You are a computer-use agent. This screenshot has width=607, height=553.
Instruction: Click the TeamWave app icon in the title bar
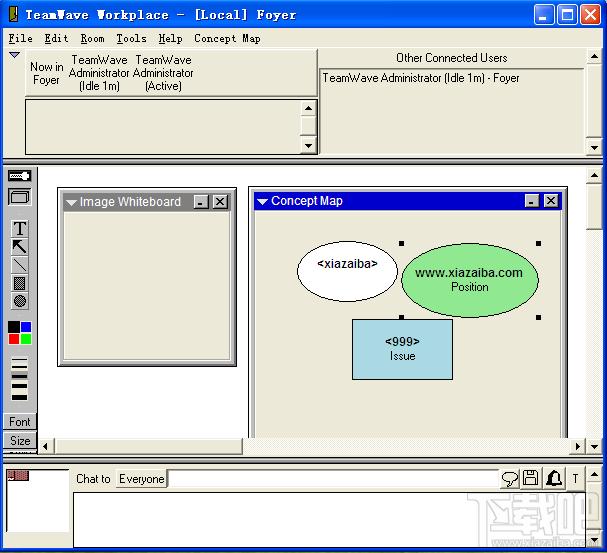click(x=14, y=14)
